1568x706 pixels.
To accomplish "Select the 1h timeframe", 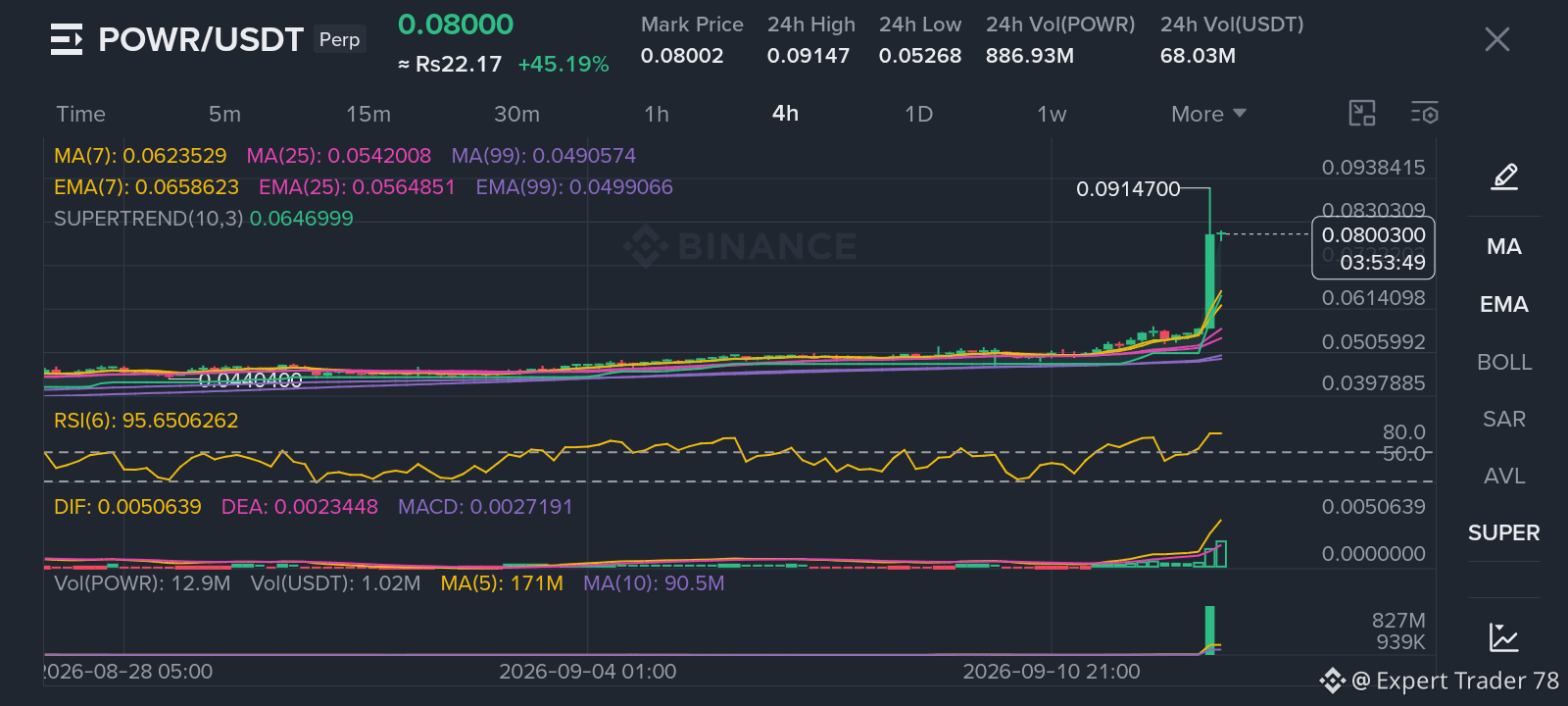I will (657, 114).
